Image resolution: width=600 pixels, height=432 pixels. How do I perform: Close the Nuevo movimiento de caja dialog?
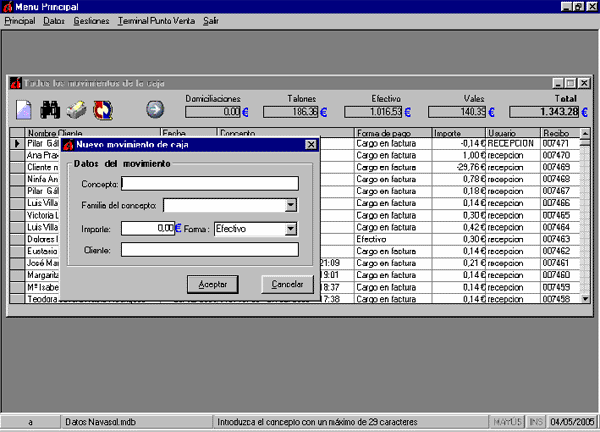coord(311,146)
